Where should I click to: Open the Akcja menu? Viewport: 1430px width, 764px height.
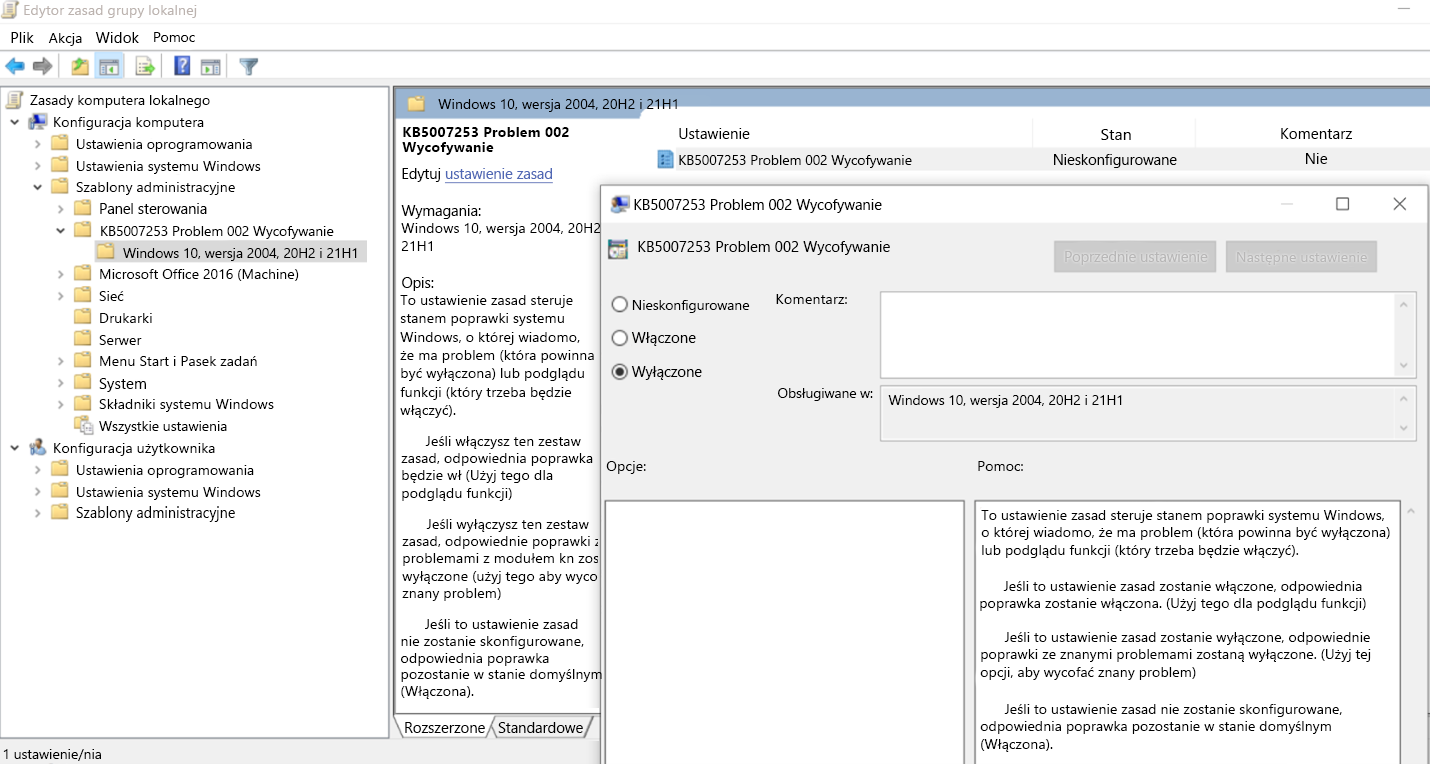[x=65, y=37]
